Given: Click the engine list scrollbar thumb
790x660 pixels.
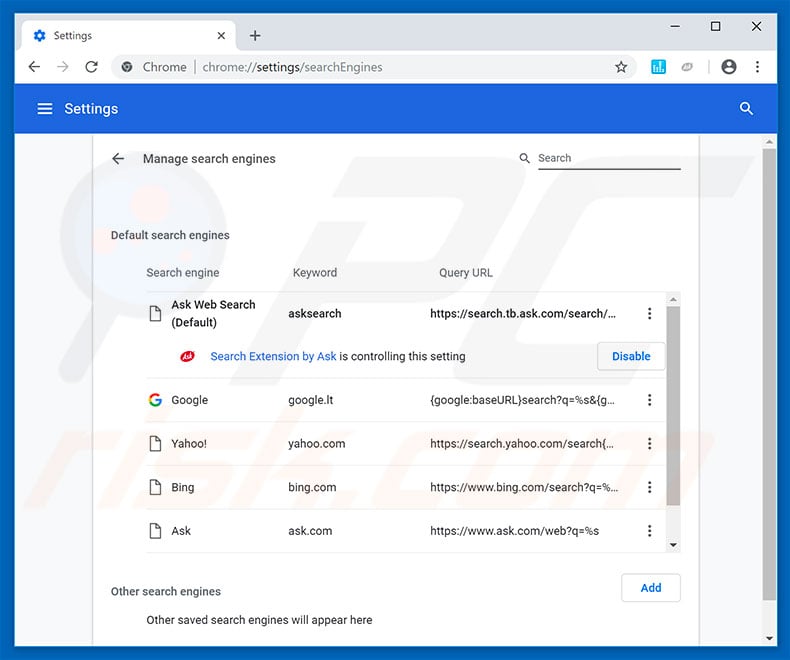Looking at the screenshot, I should click(673, 406).
